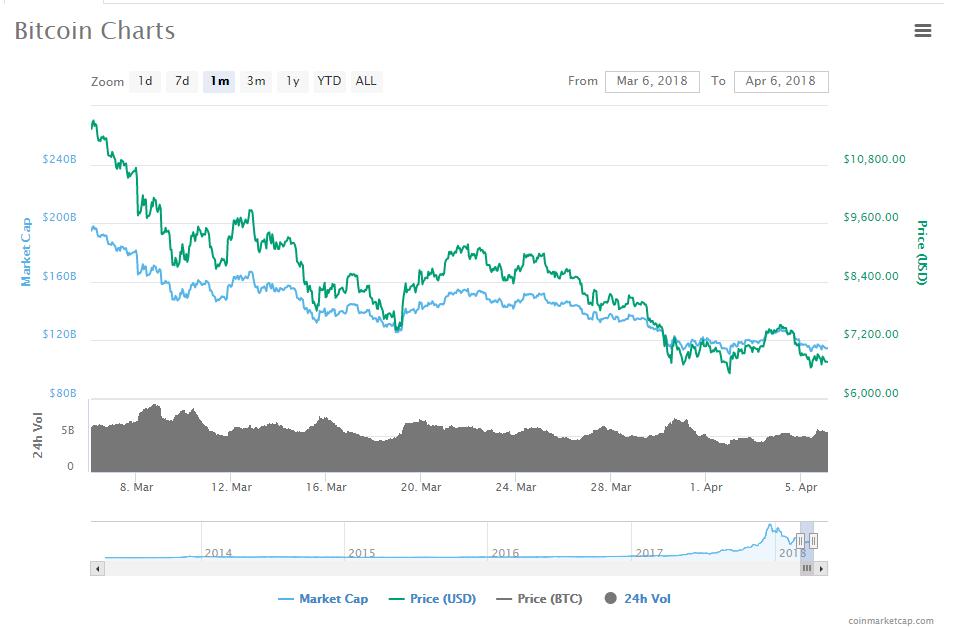
Task: Click the To date field
Action: coord(780,81)
